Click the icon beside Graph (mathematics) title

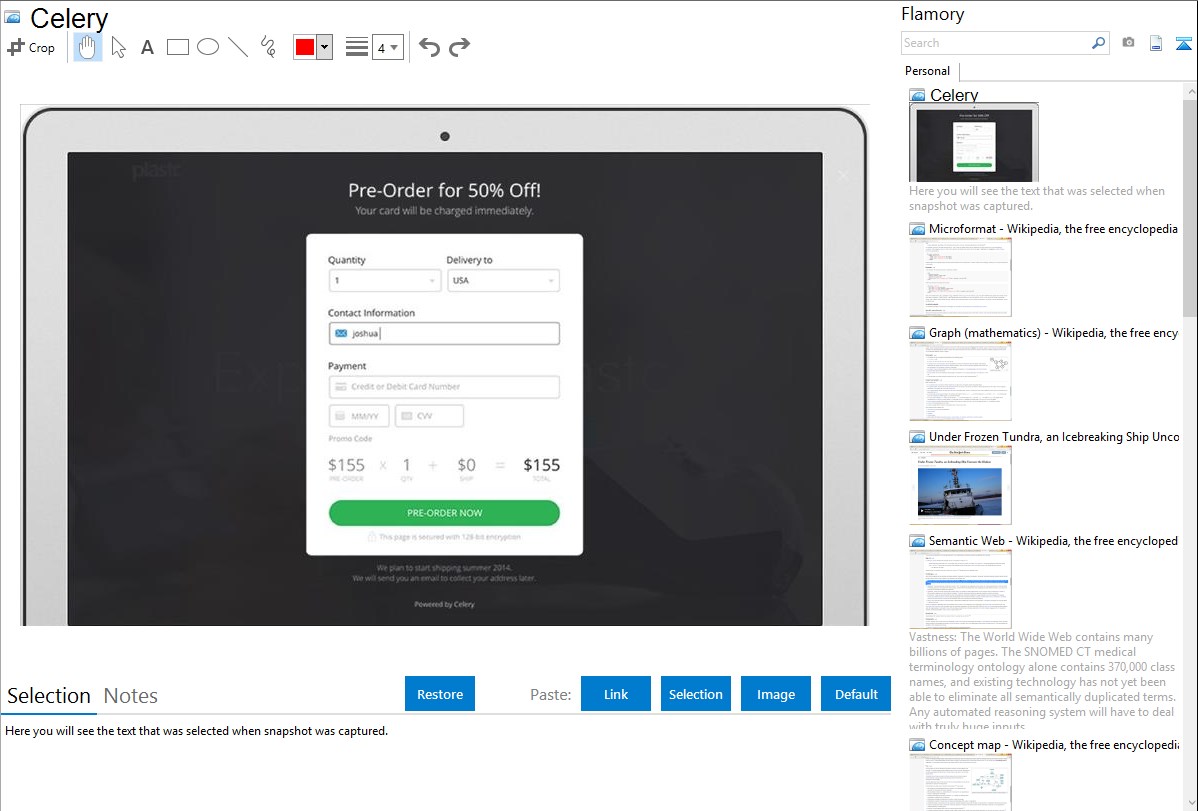918,333
